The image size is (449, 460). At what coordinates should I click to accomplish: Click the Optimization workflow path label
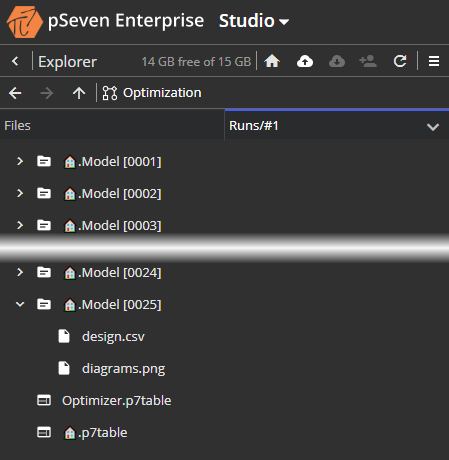click(x=162, y=93)
